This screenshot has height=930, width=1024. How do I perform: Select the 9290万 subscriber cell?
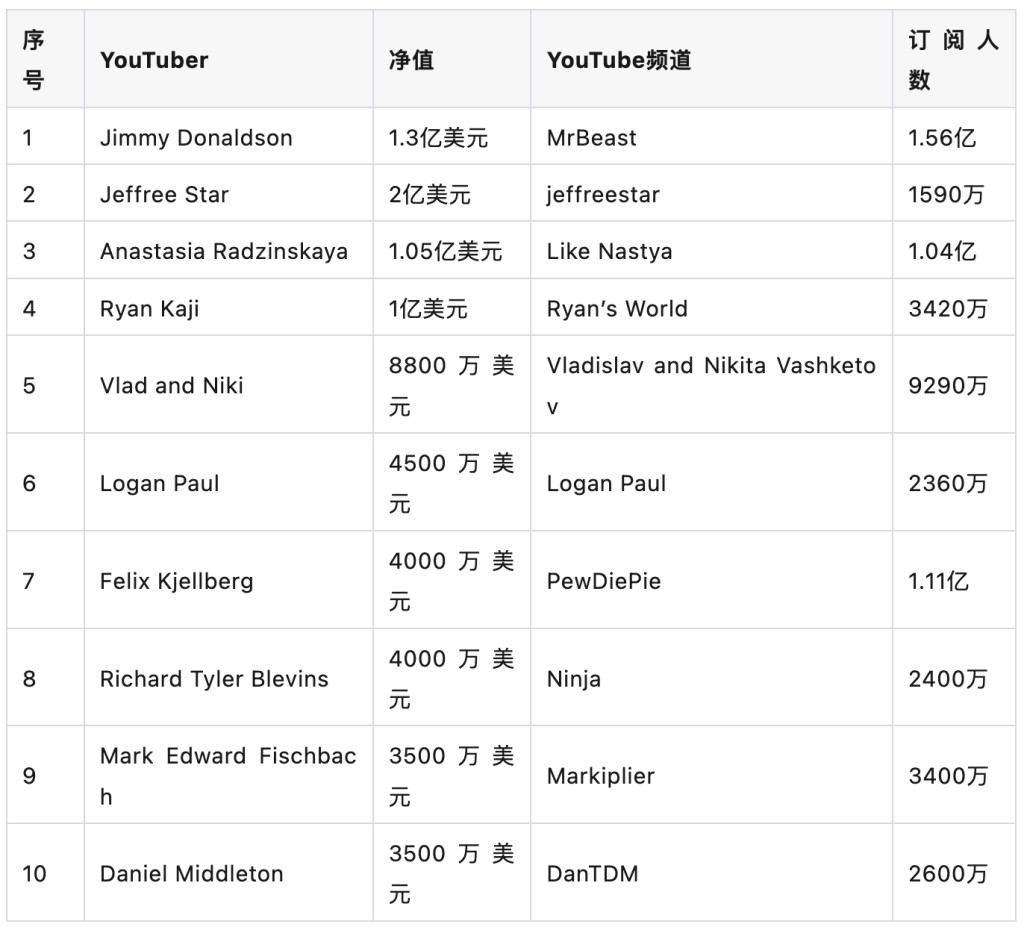pyautogui.click(x=954, y=385)
